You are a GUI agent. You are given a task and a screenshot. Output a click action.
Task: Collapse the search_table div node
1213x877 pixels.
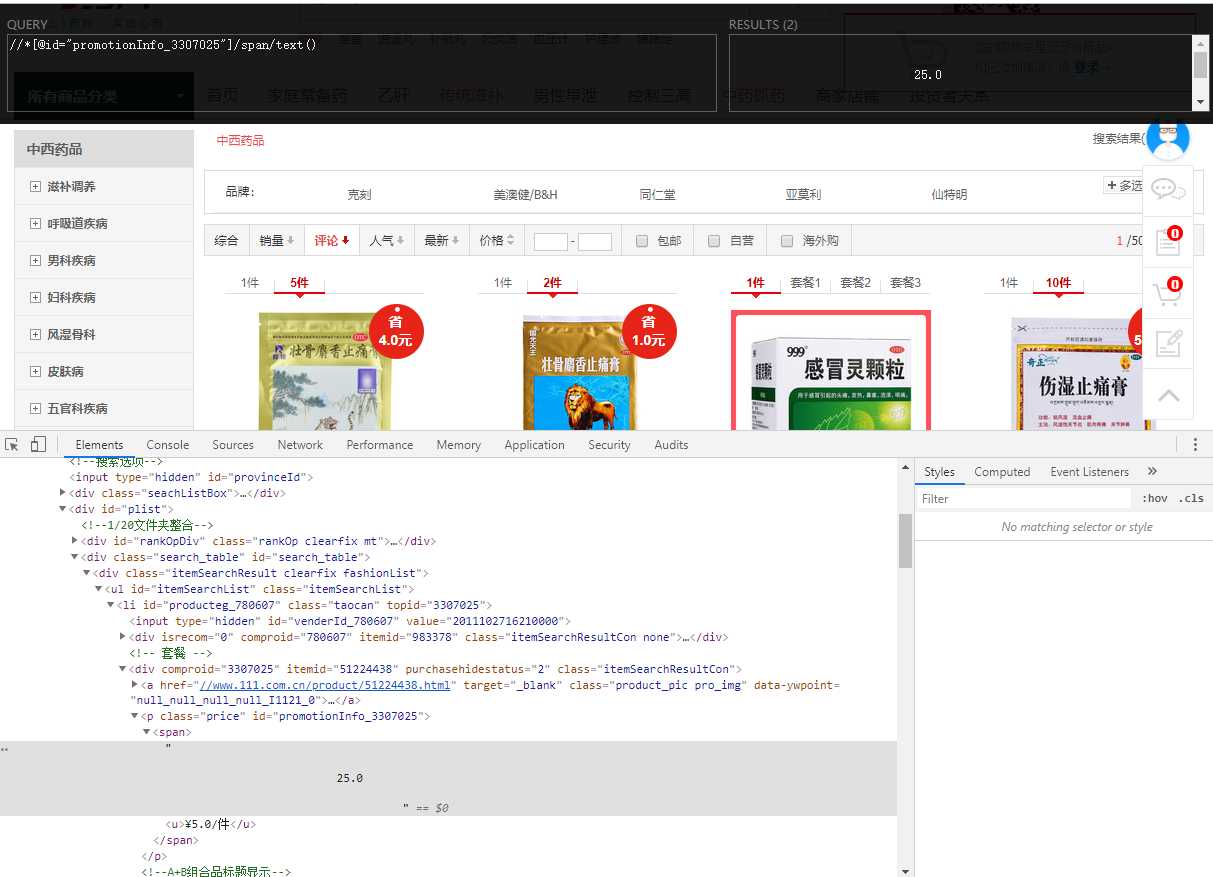point(75,557)
